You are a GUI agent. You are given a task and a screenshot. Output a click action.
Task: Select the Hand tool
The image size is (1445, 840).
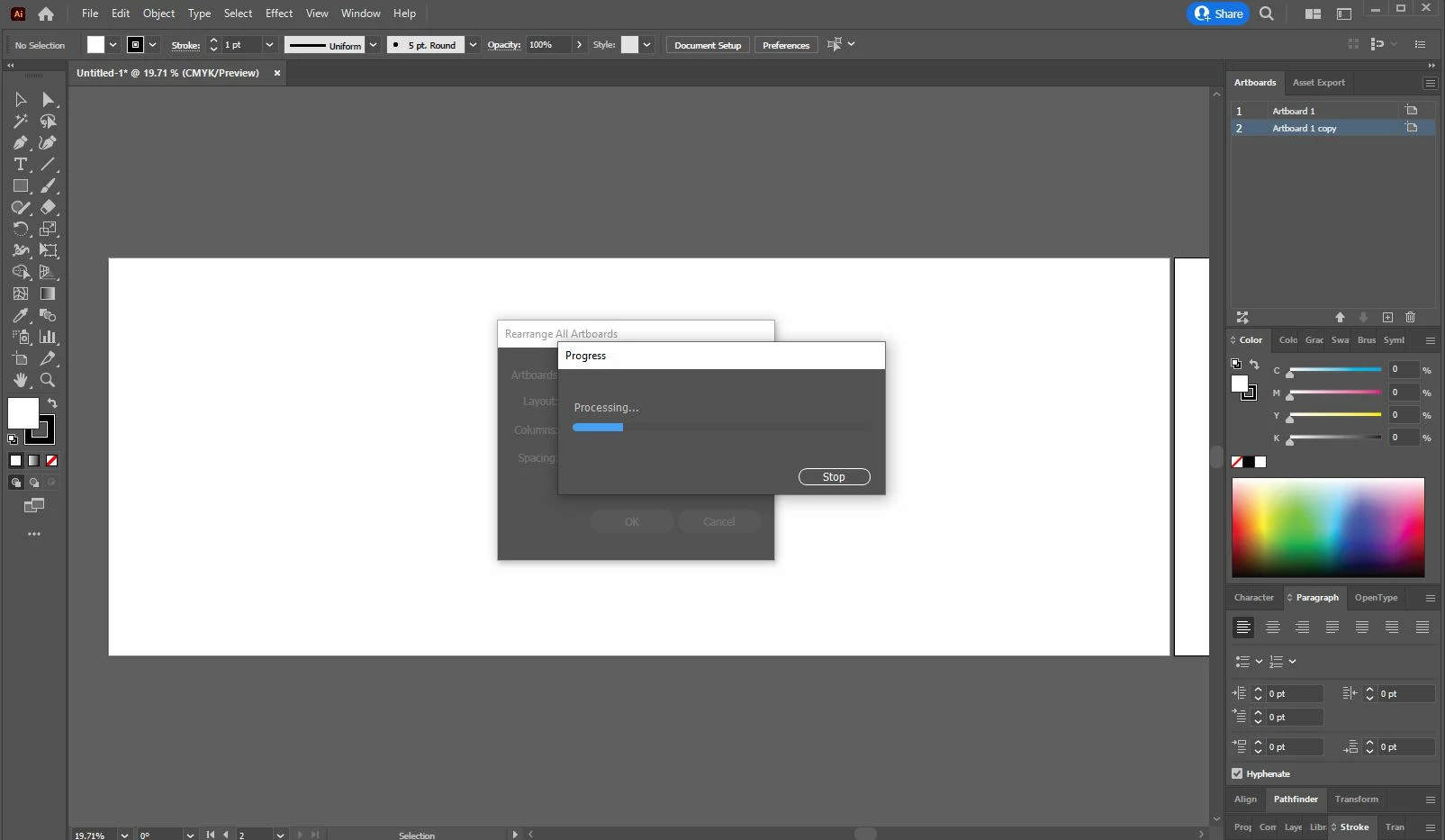[x=20, y=381]
